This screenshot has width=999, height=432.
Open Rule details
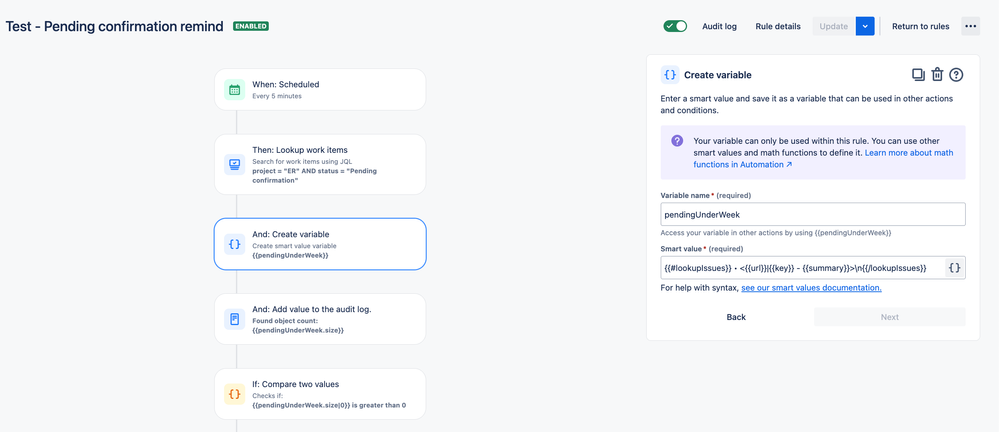coord(778,26)
